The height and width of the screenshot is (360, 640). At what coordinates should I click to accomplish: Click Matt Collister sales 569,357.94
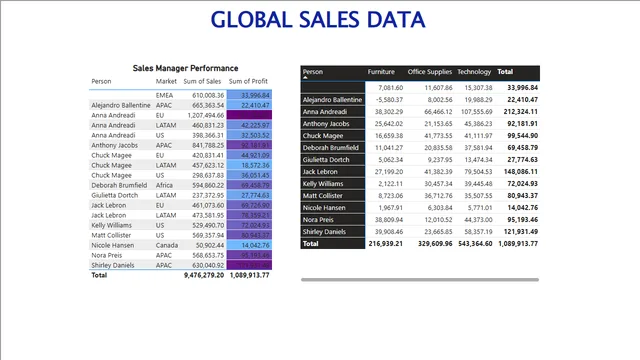208,236
